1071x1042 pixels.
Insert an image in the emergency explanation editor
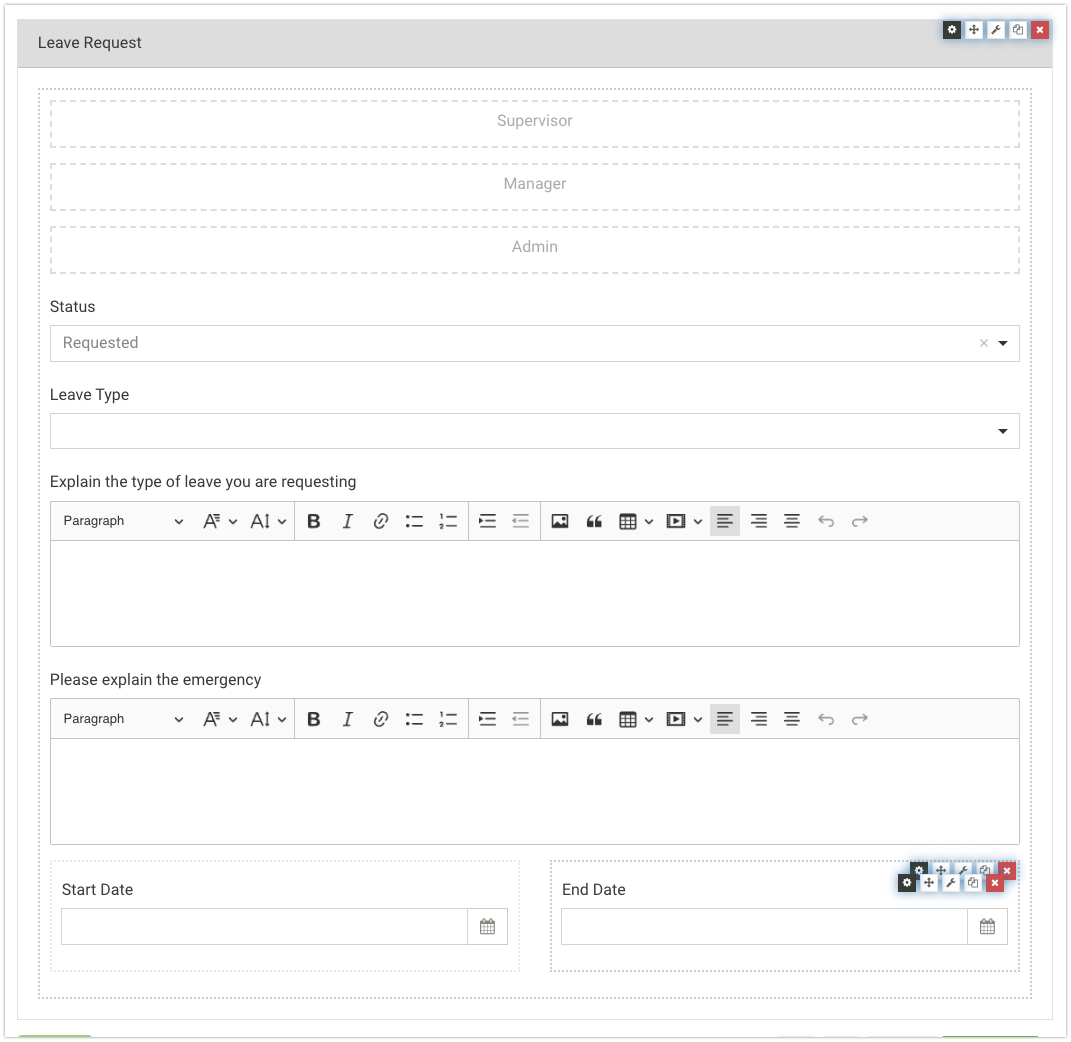pyautogui.click(x=560, y=719)
